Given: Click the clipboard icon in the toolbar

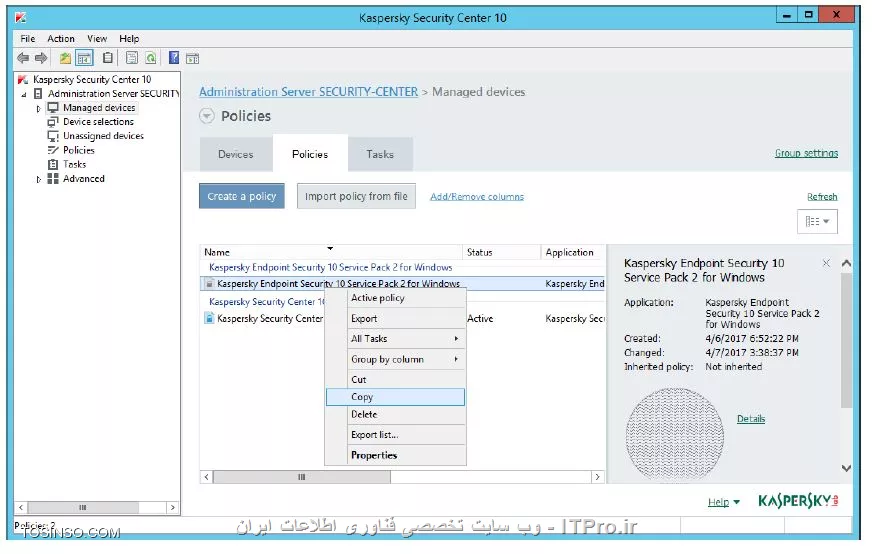Looking at the screenshot, I should point(108,58).
